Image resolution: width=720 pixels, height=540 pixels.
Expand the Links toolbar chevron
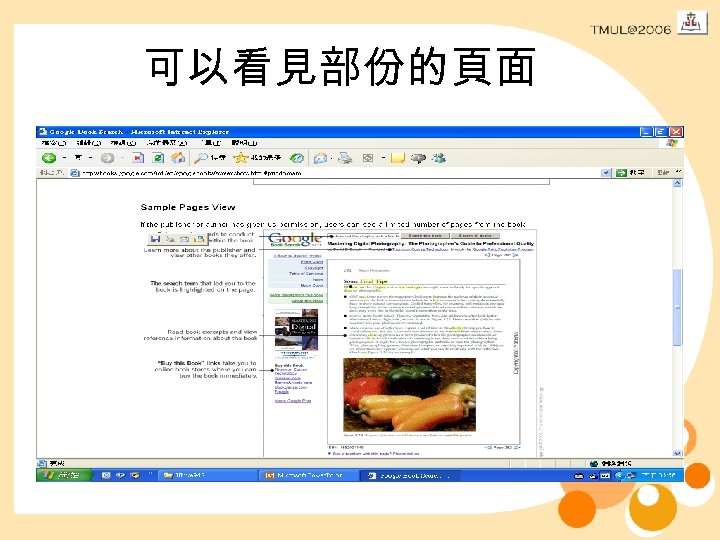(678, 172)
